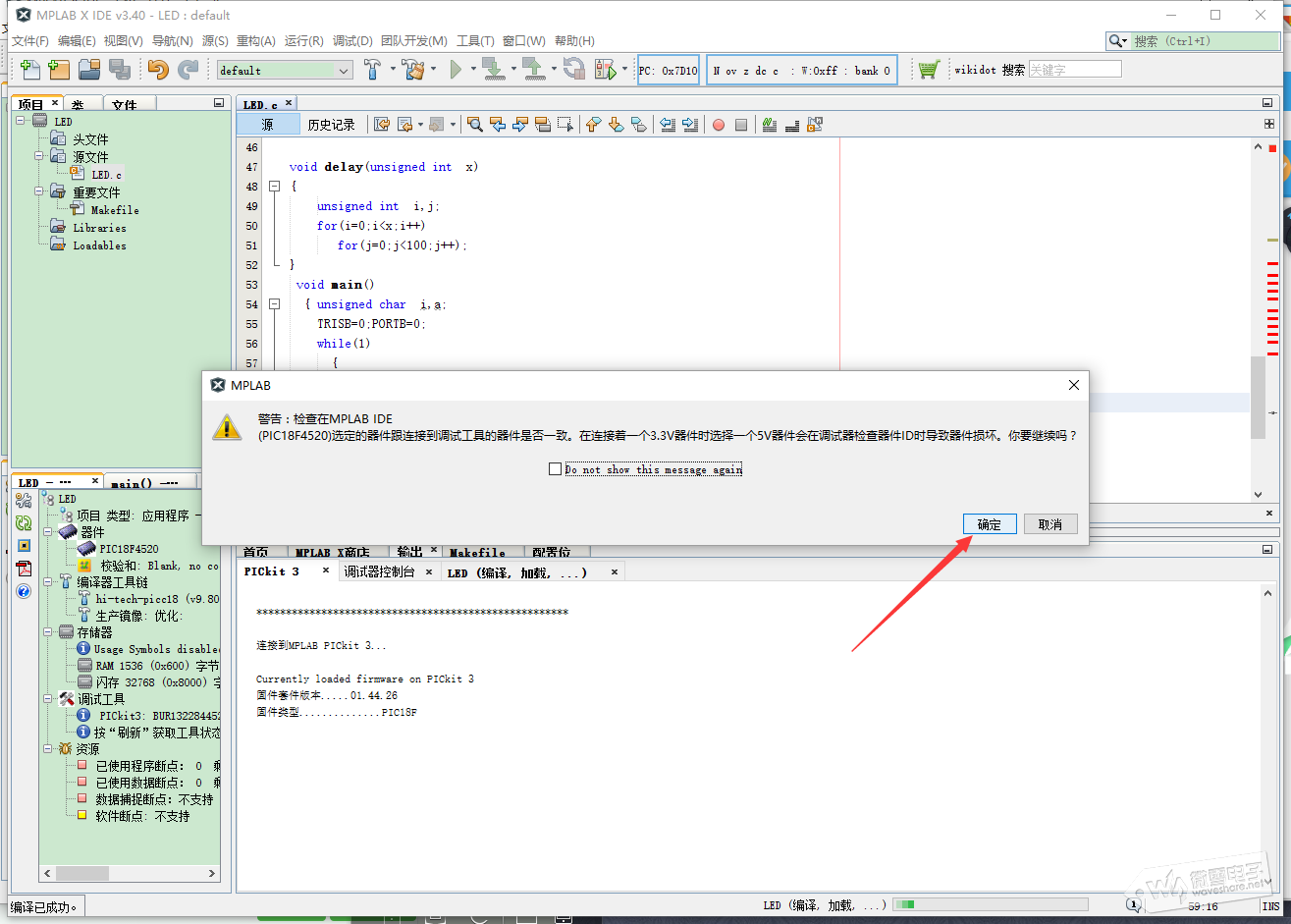Open the Clean and Build dropdown arrow
The width and height of the screenshot is (1291, 924).
(x=433, y=70)
